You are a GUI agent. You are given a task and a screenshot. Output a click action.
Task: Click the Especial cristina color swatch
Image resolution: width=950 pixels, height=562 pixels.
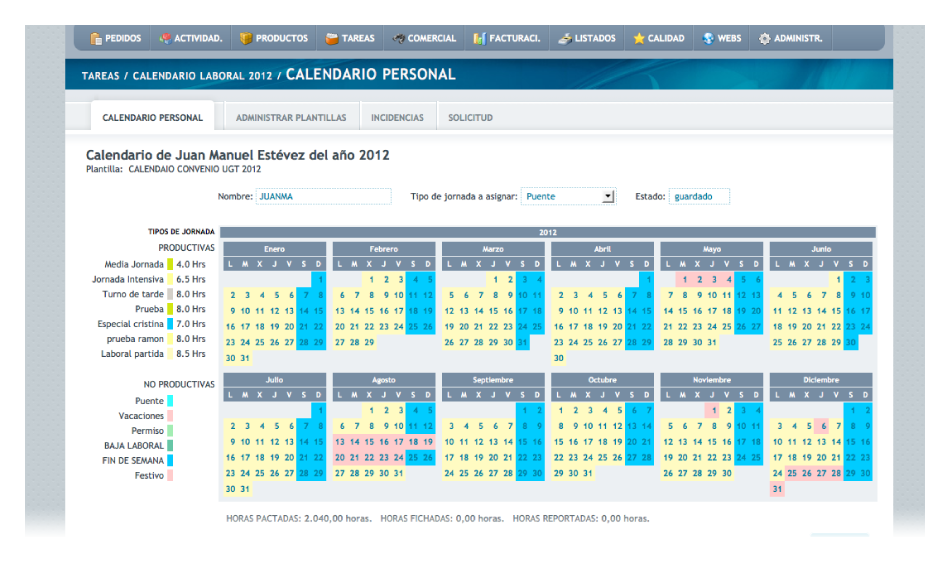click(170, 324)
